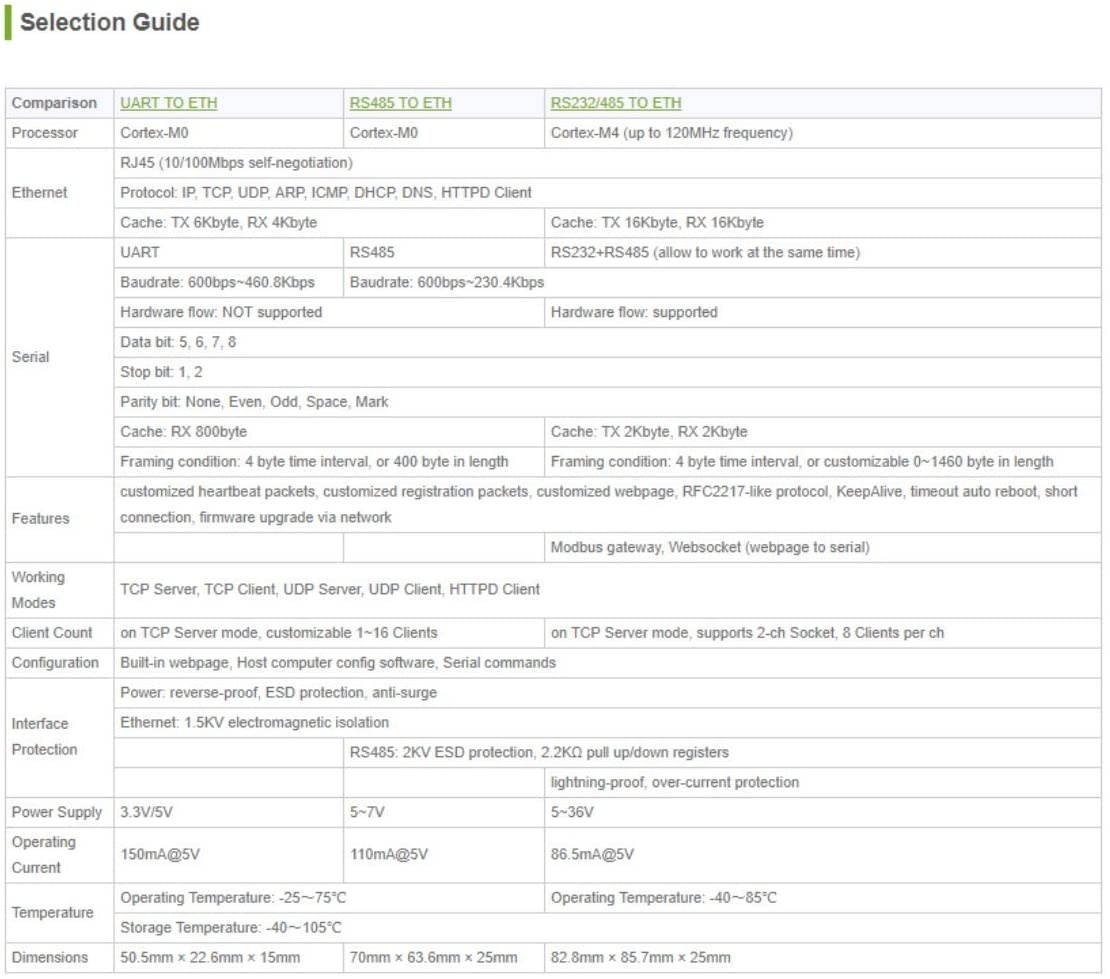Click the Storage Temperature row text

(233, 928)
